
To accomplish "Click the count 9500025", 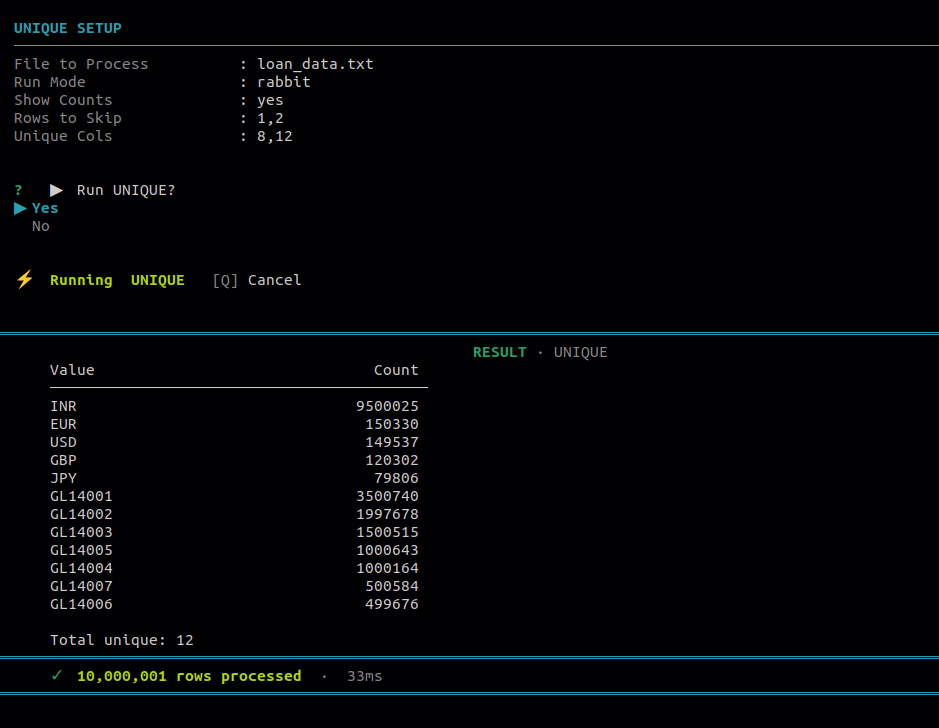I will pyautogui.click(x=387, y=406).
